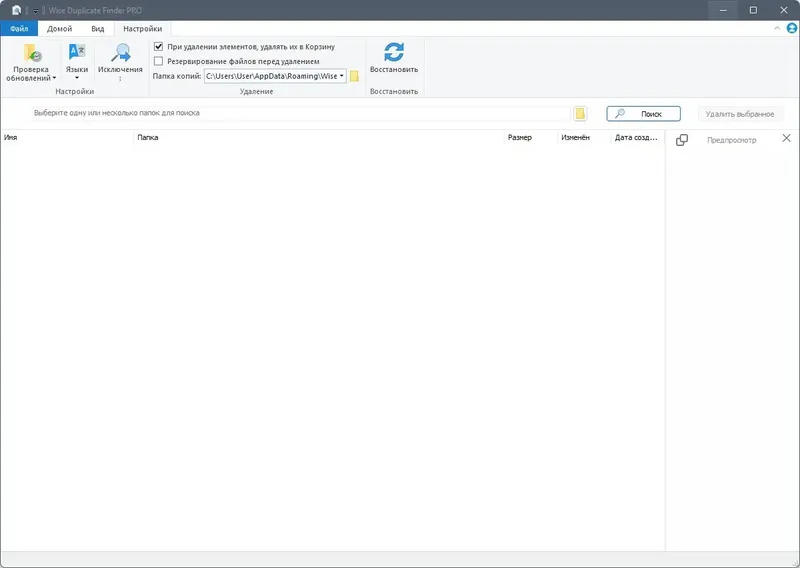
Task: Collapse the ribbon with the chevron
Action: pos(777,28)
